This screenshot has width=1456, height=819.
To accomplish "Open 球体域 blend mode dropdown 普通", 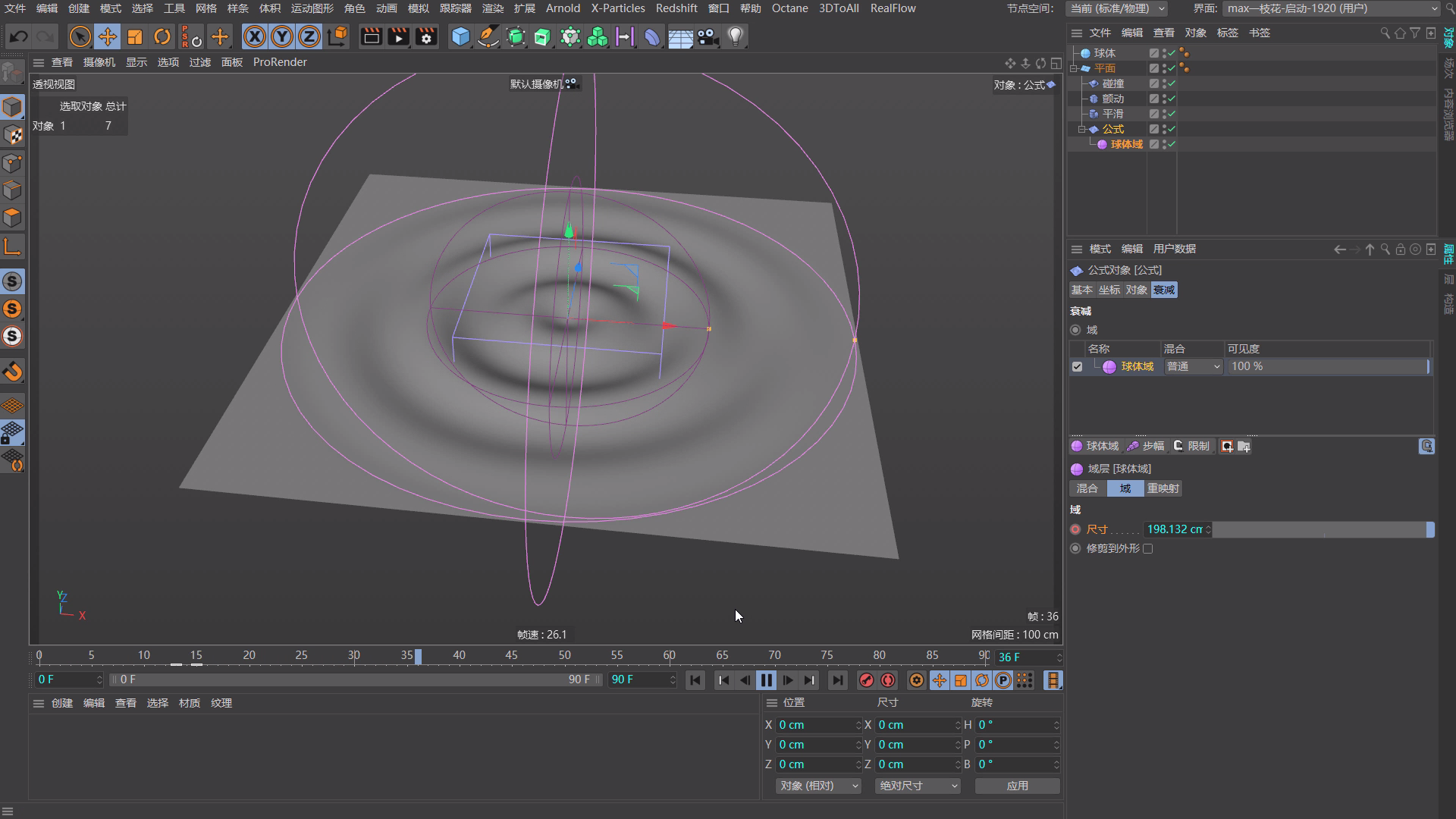I will (1193, 366).
